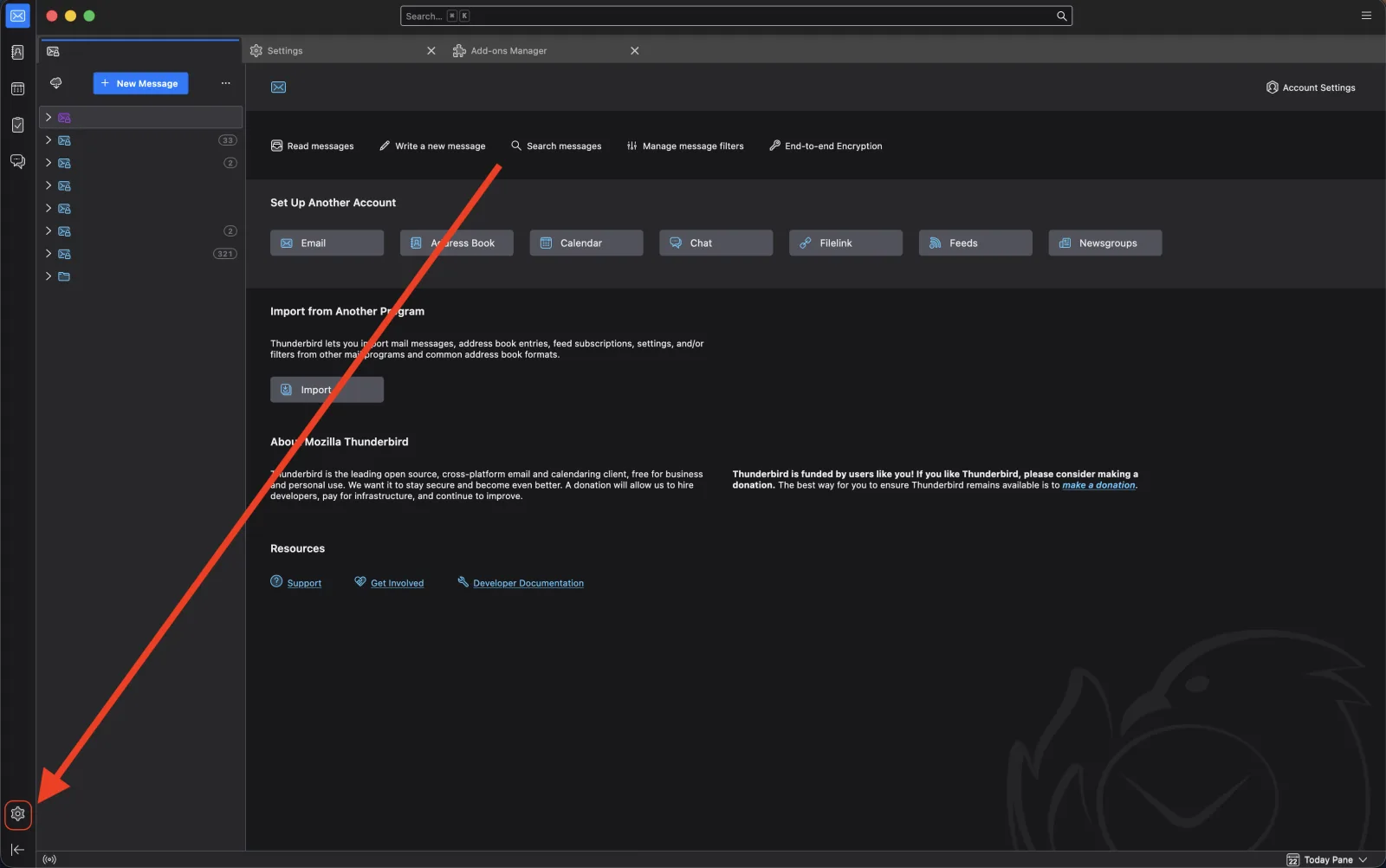Viewport: 1386px width, 868px height.
Task: Close the Settings tab
Action: 431,50
